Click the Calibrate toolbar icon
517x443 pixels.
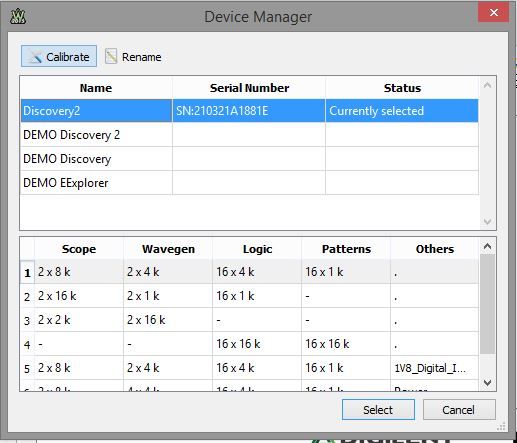point(36,57)
